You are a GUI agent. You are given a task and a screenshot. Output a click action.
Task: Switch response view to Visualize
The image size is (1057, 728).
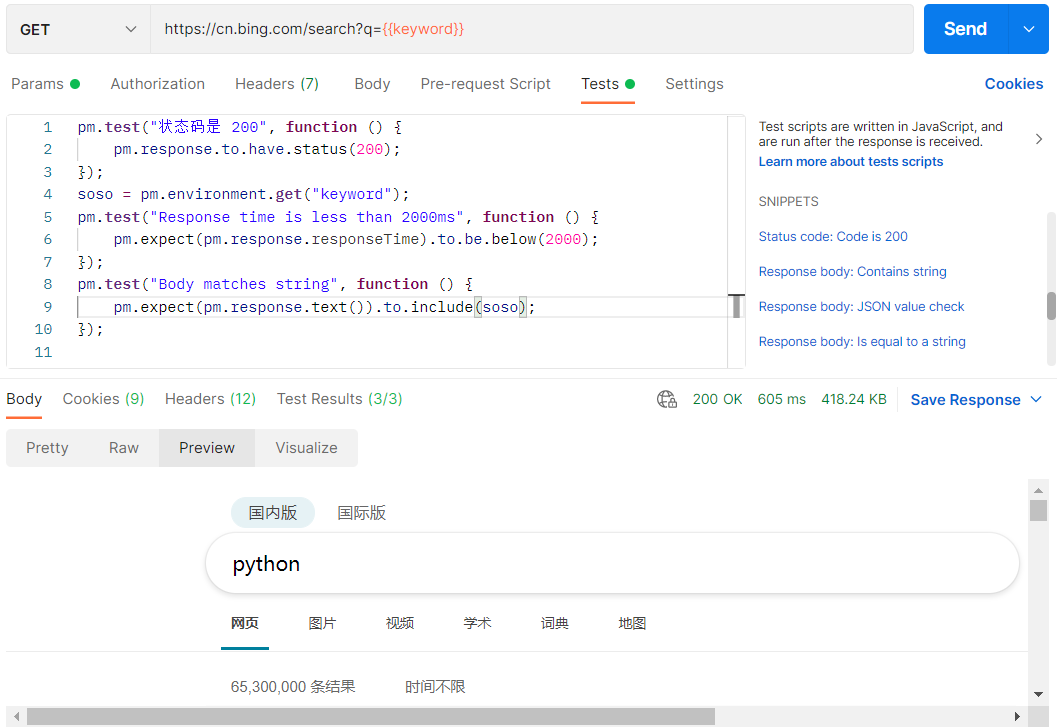coord(307,448)
